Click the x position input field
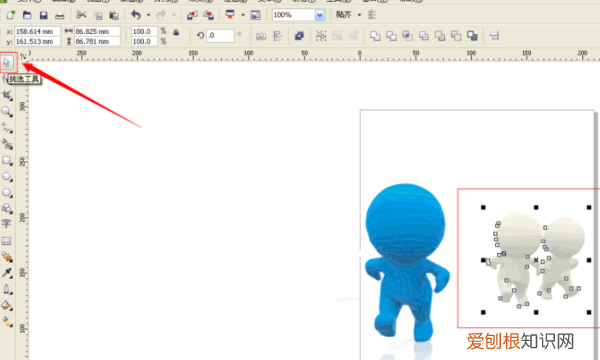 click(37, 31)
